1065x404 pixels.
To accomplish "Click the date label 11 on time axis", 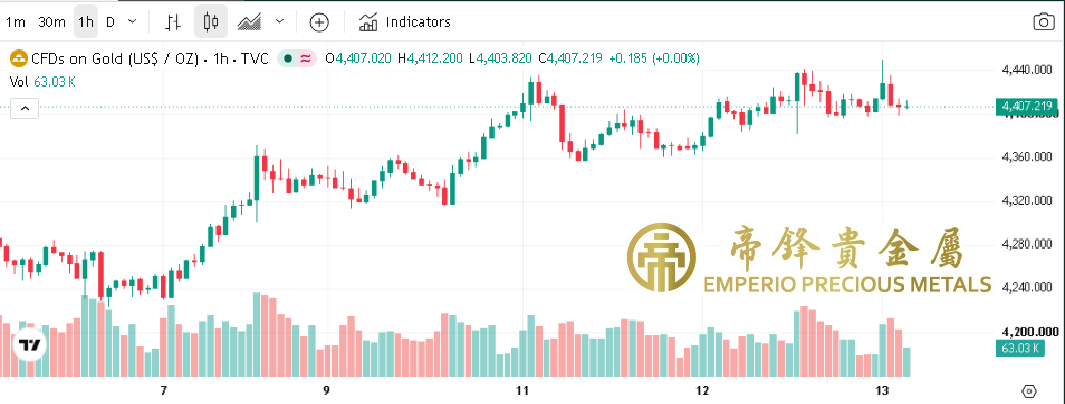I will point(522,391).
